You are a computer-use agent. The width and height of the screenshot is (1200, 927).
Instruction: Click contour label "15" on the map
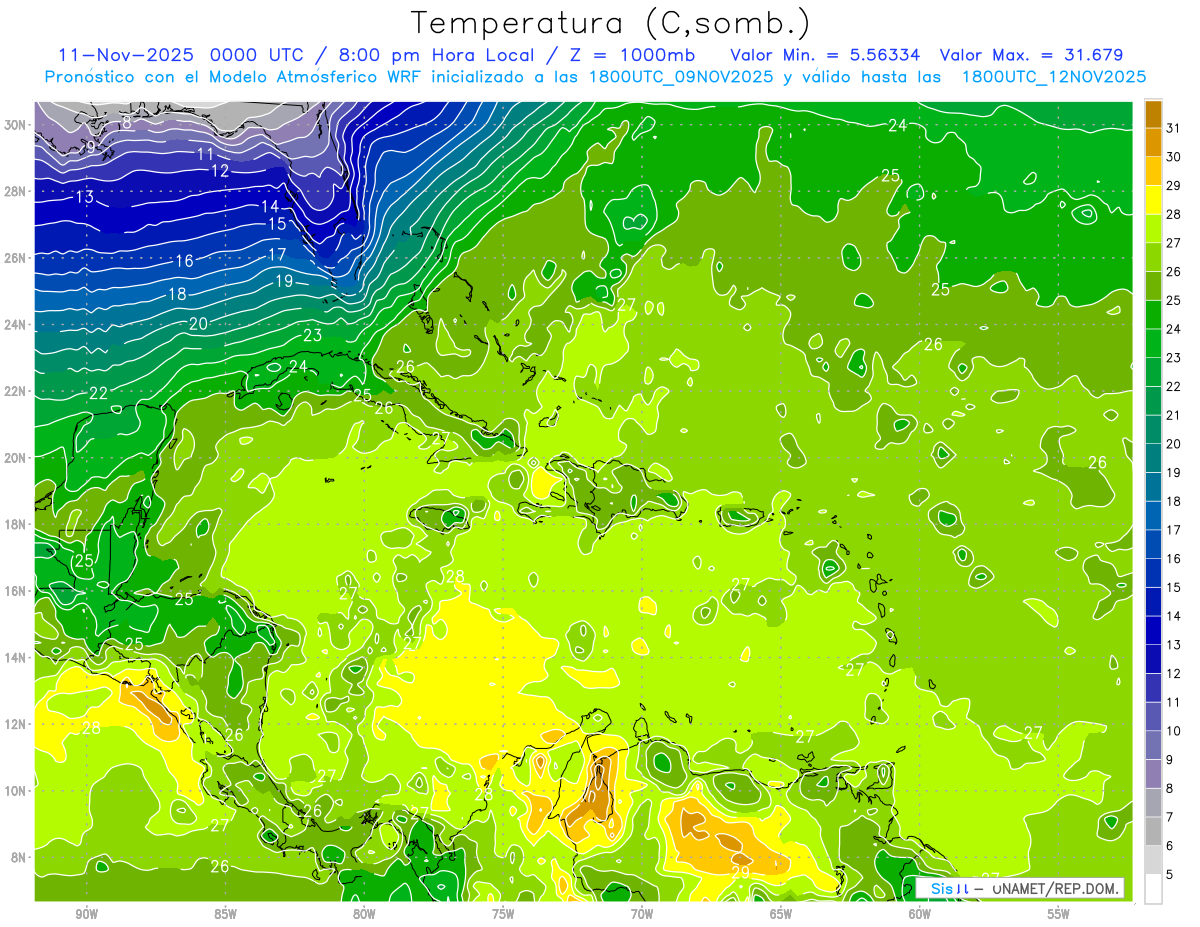pos(277,224)
